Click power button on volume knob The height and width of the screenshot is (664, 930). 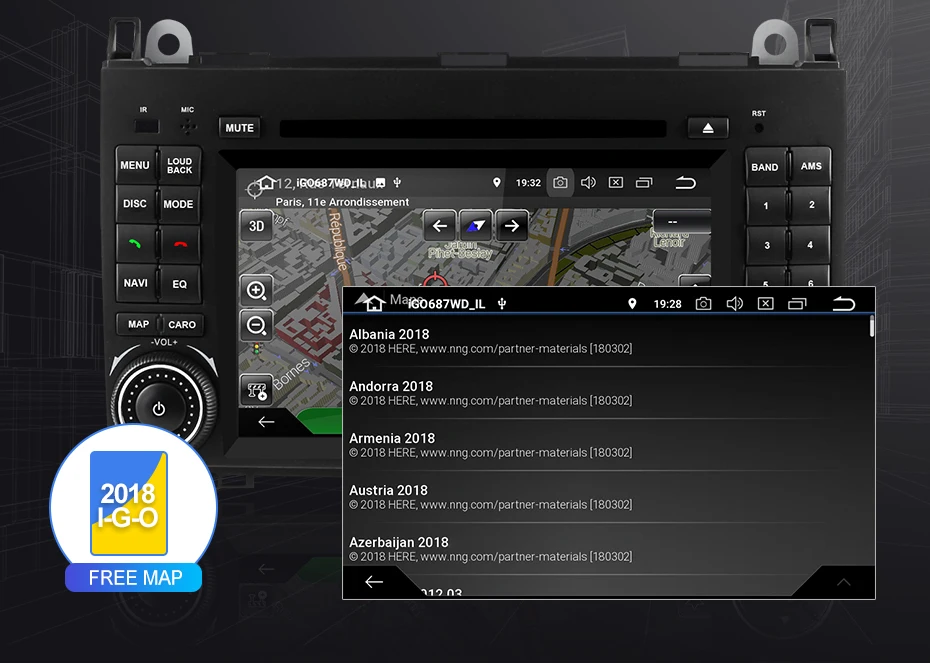click(x=159, y=408)
